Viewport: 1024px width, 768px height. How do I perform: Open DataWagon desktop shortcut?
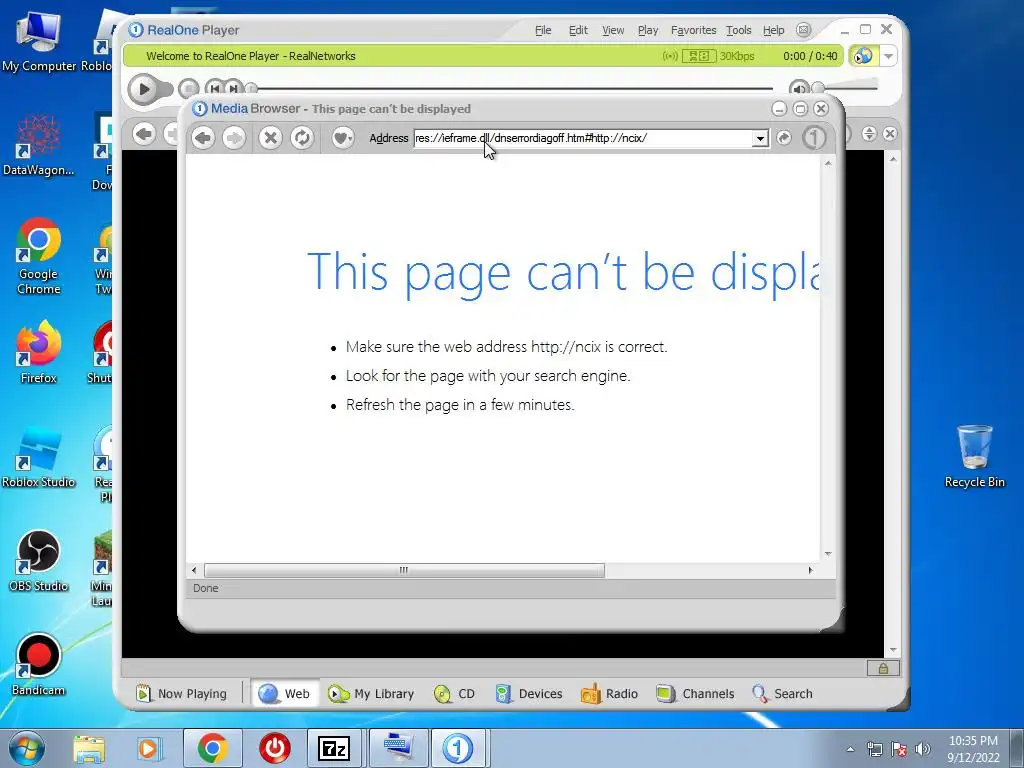pos(38,145)
